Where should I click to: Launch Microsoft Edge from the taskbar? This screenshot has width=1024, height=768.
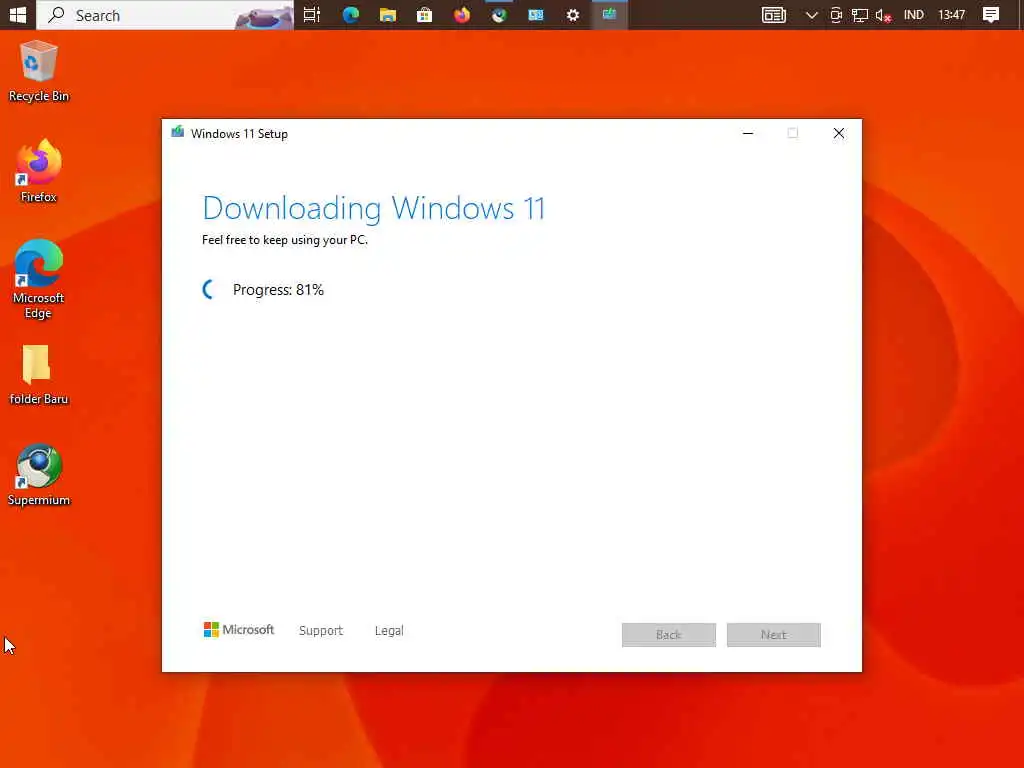[x=350, y=14]
